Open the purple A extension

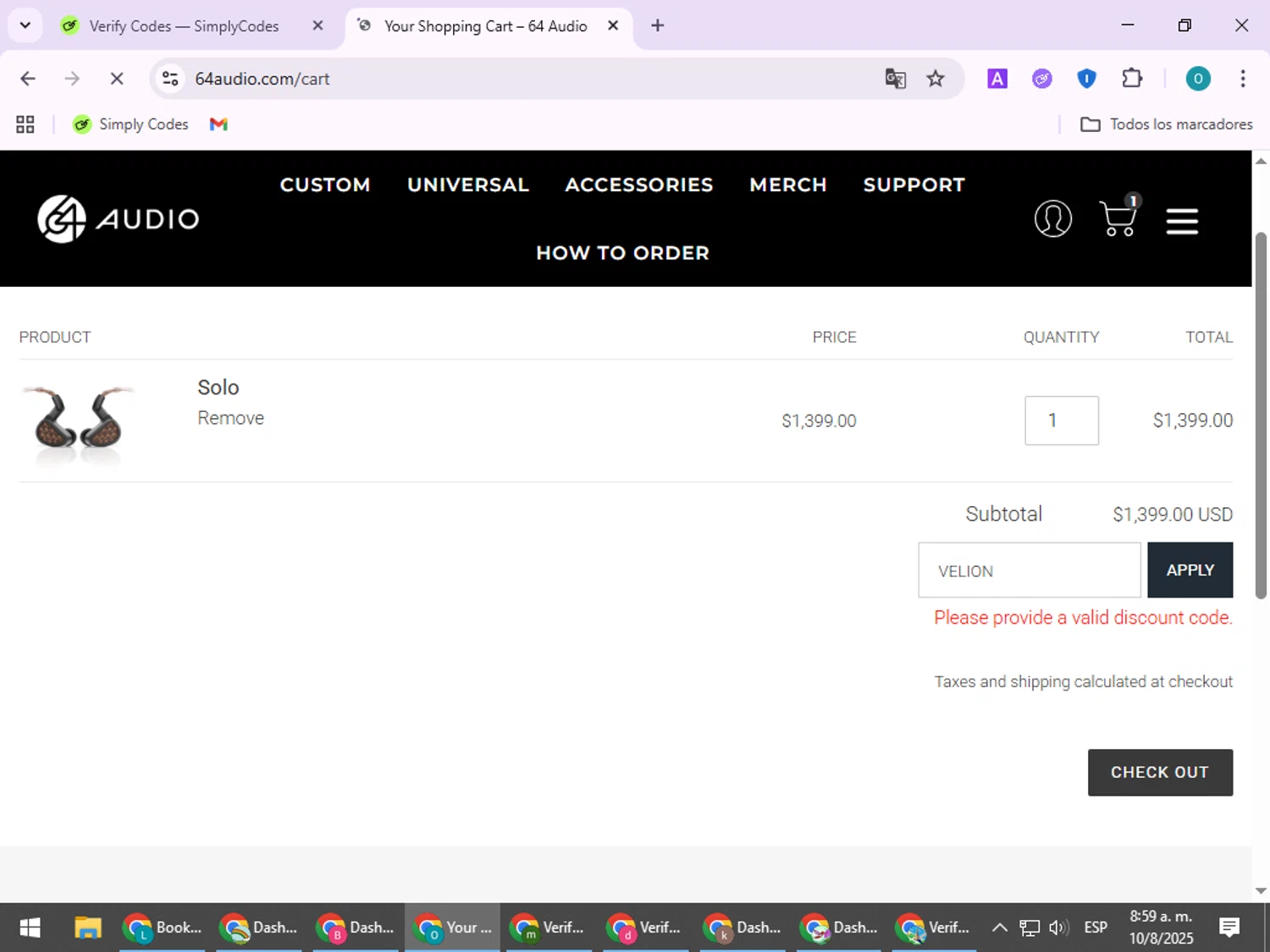pos(997,79)
